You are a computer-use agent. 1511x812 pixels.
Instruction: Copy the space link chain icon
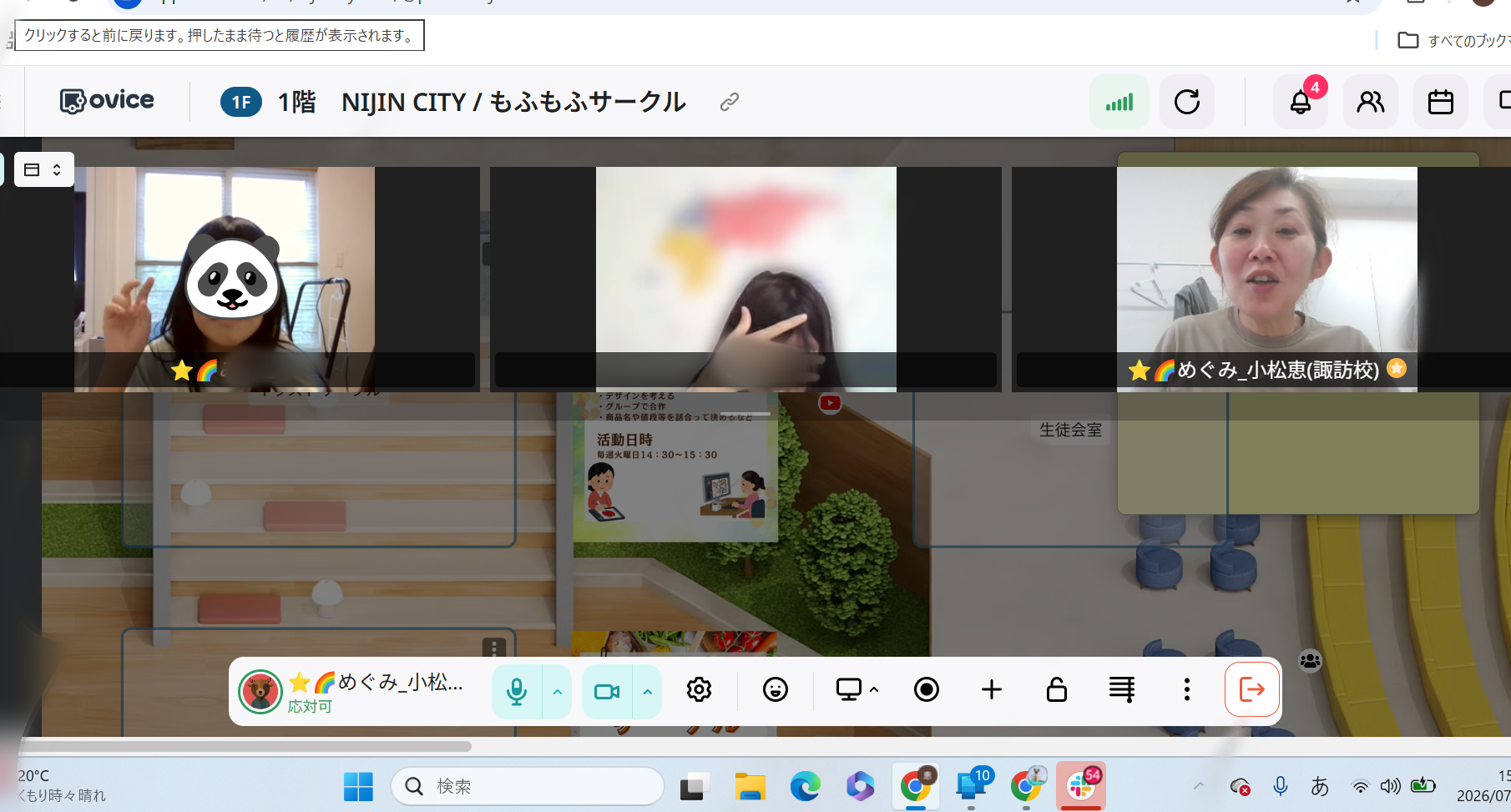pyautogui.click(x=730, y=102)
